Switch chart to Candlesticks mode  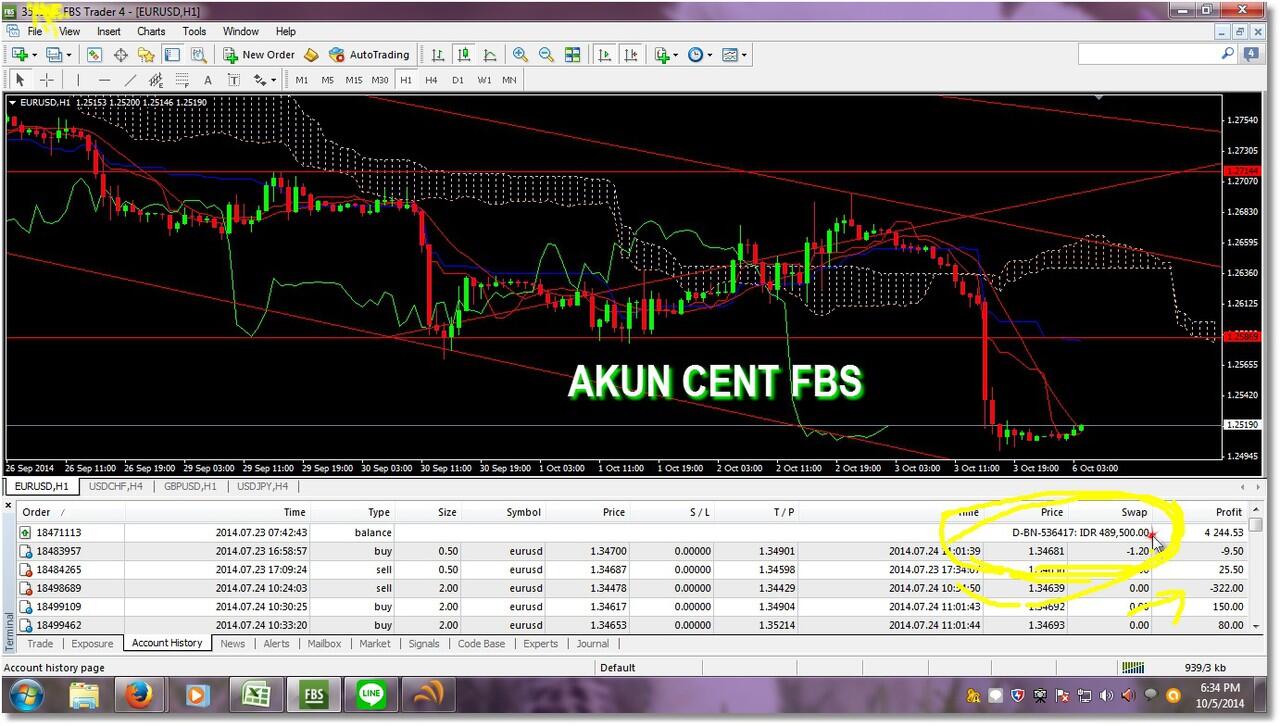tap(464, 55)
